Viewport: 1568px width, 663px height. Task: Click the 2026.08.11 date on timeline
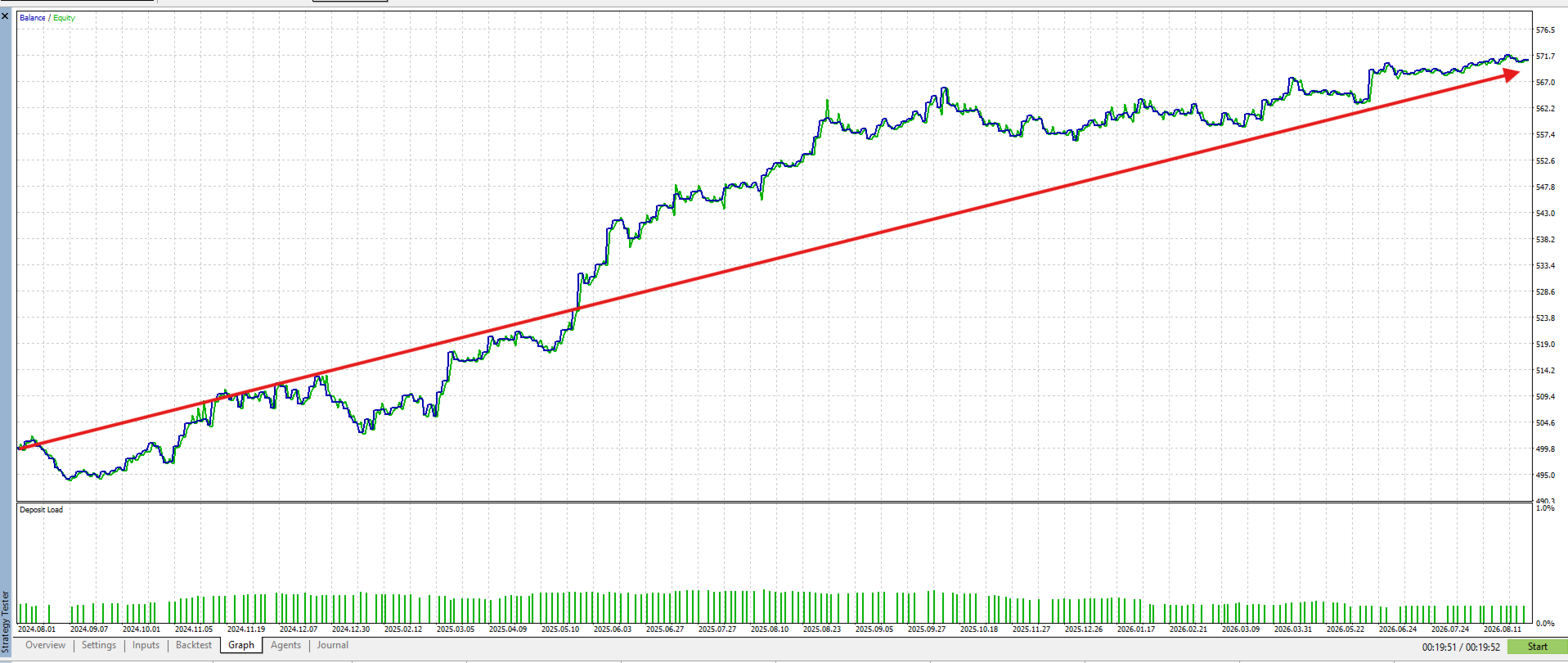click(1503, 629)
